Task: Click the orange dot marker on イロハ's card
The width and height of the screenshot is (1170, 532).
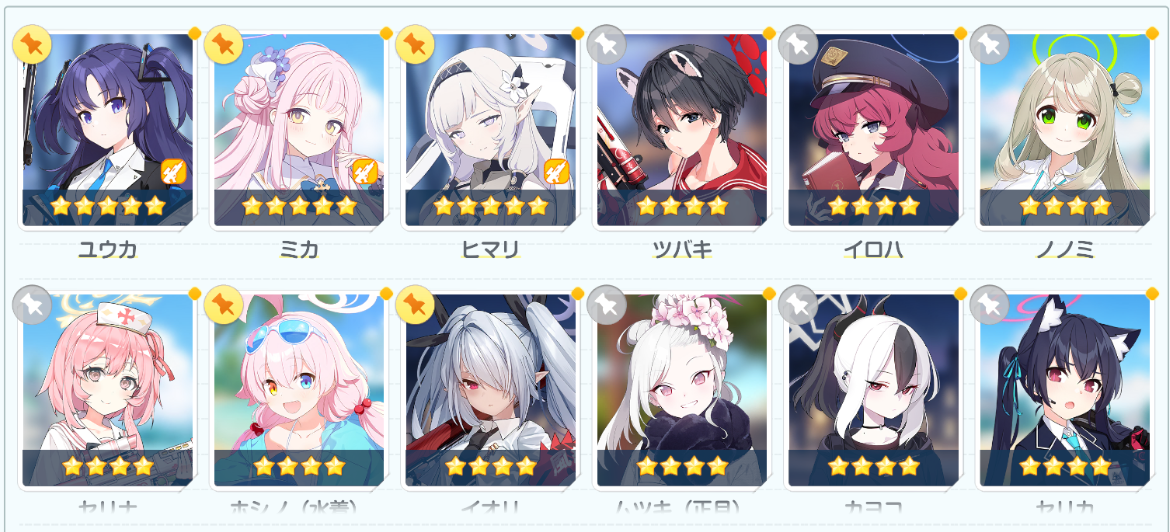Action: click(x=961, y=33)
